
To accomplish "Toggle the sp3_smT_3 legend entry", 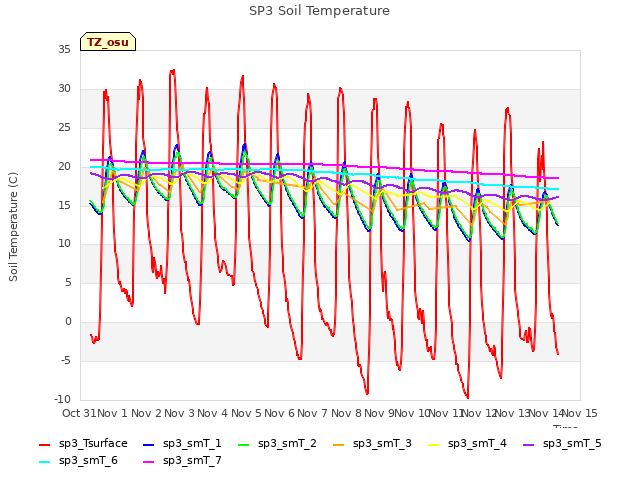I will (372, 444).
